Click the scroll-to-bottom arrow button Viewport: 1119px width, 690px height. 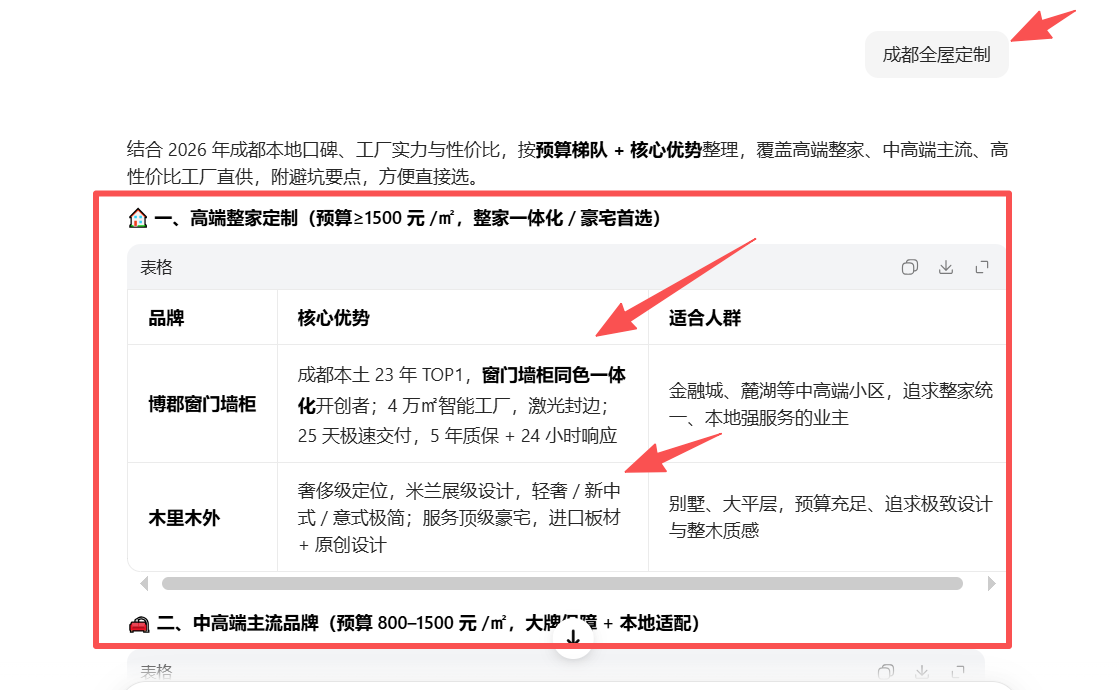[x=573, y=637]
